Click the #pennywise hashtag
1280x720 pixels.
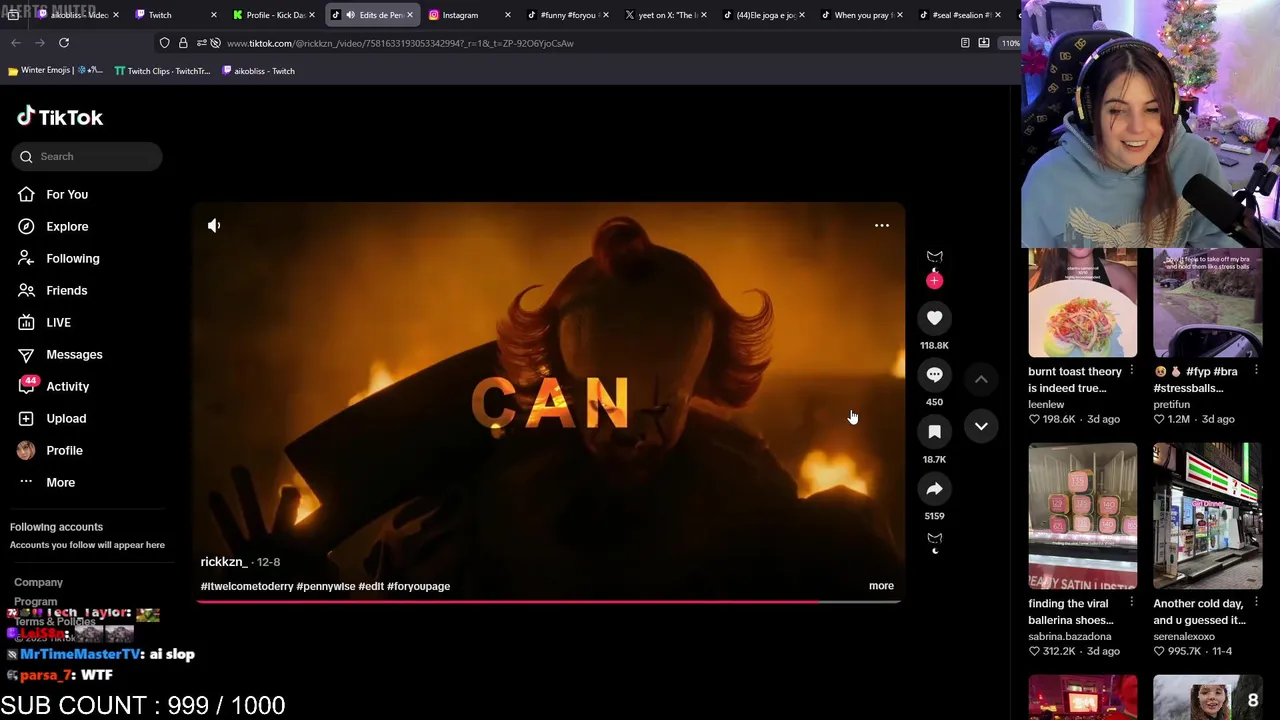(x=326, y=586)
